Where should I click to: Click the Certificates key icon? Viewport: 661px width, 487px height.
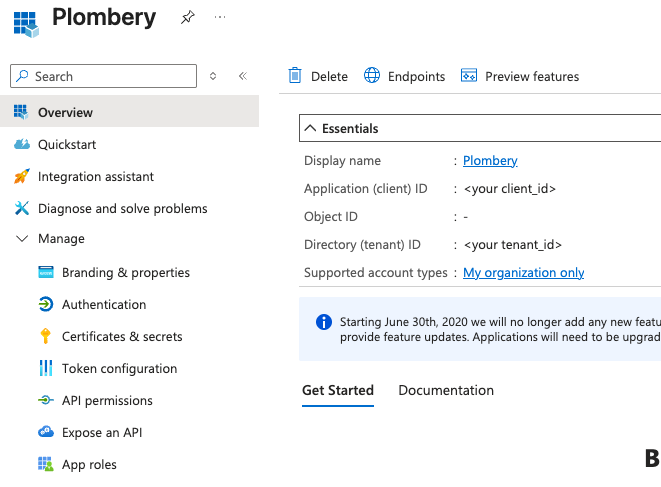click(x=46, y=336)
